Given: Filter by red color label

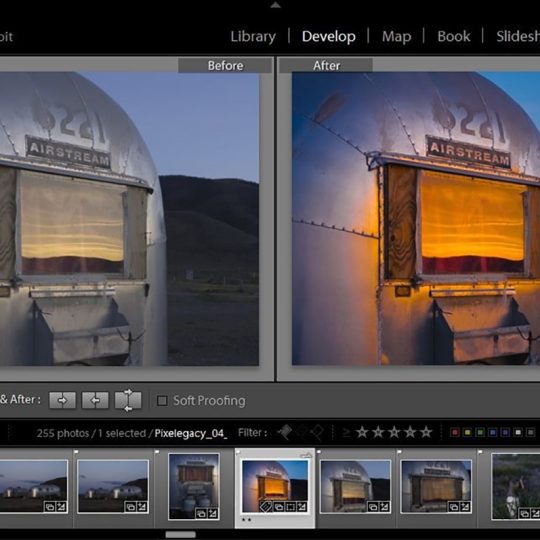Looking at the screenshot, I should (455, 432).
